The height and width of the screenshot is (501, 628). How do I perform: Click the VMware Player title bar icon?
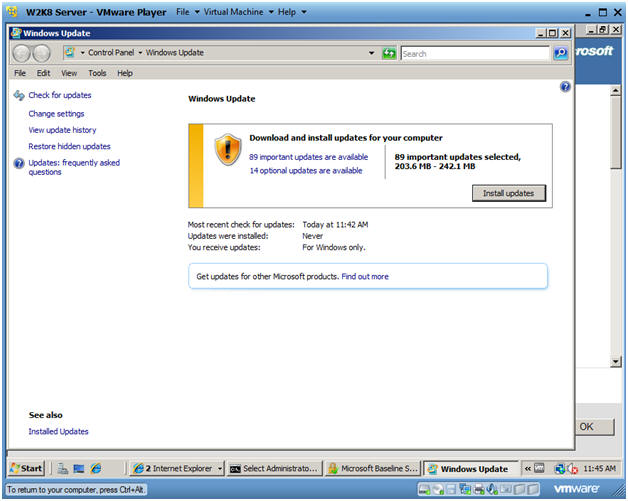[12, 12]
